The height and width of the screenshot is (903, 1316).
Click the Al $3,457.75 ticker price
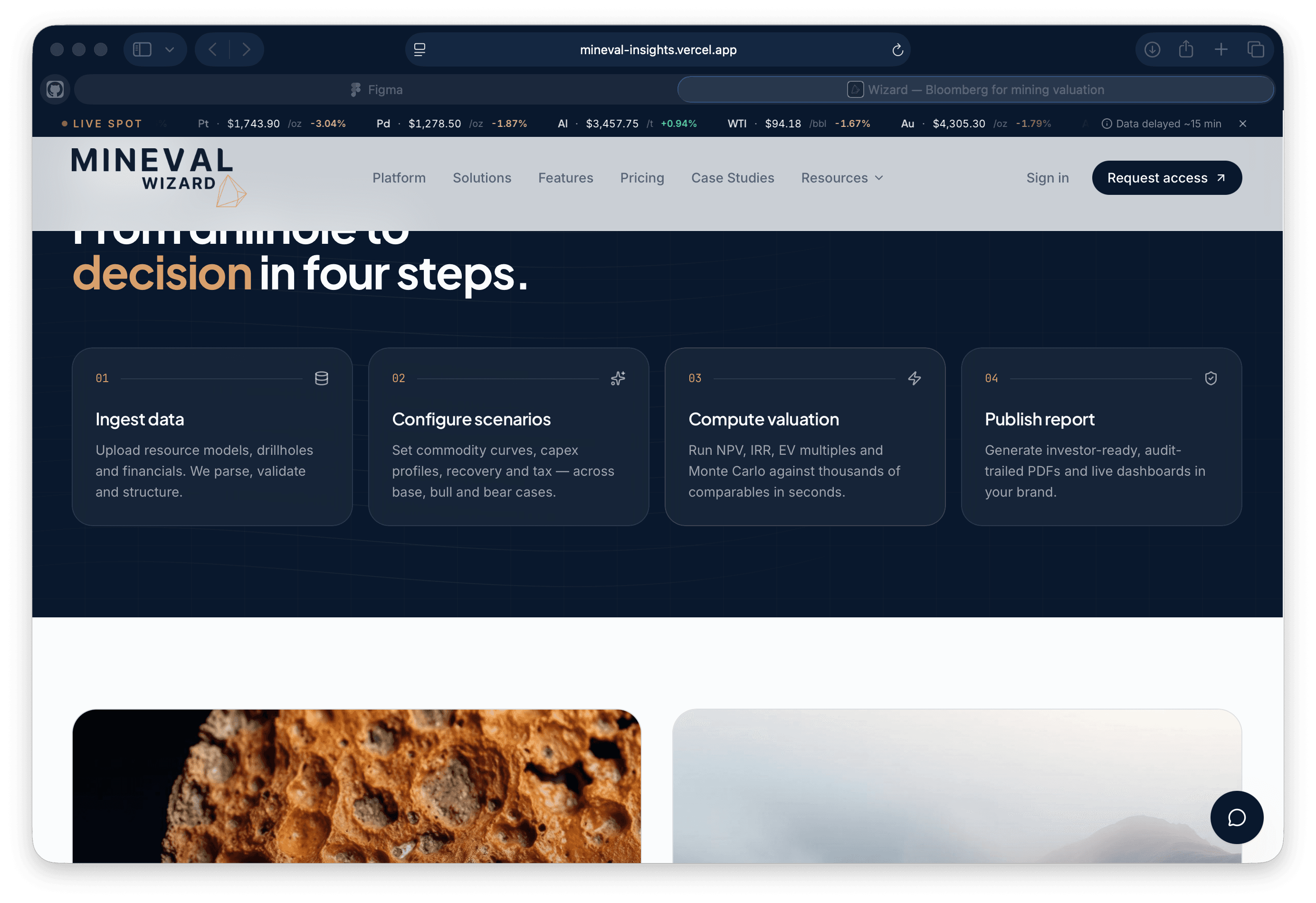click(x=611, y=124)
